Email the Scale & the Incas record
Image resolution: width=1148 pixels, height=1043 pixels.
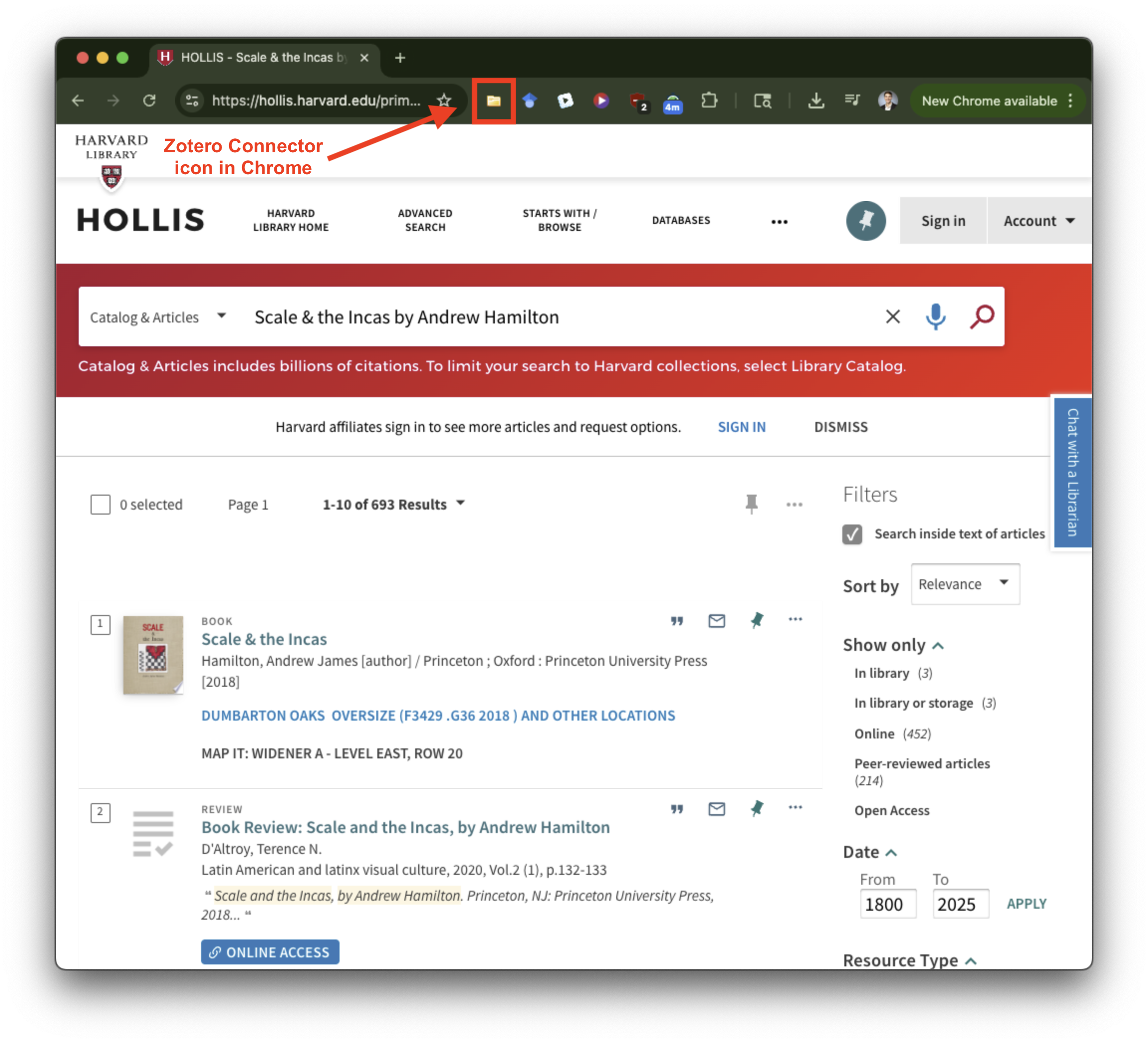click(x=716, y=621)
